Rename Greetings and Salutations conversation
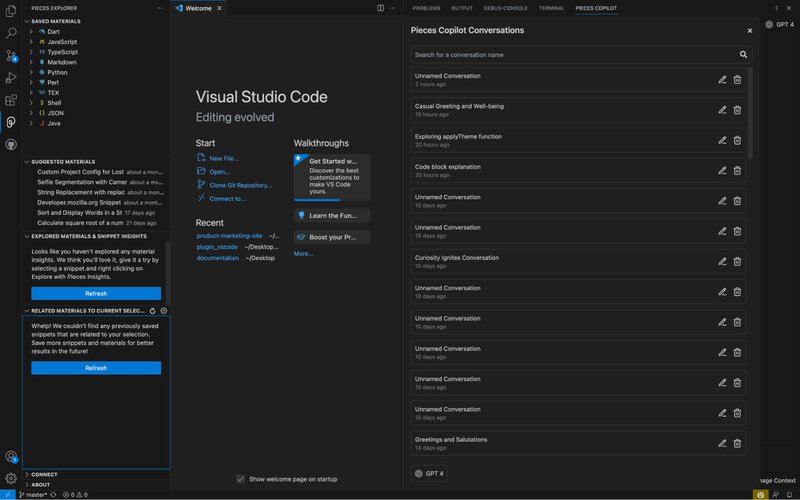The height and width of the screenshot is (500, 800). [x=722, y=443]
